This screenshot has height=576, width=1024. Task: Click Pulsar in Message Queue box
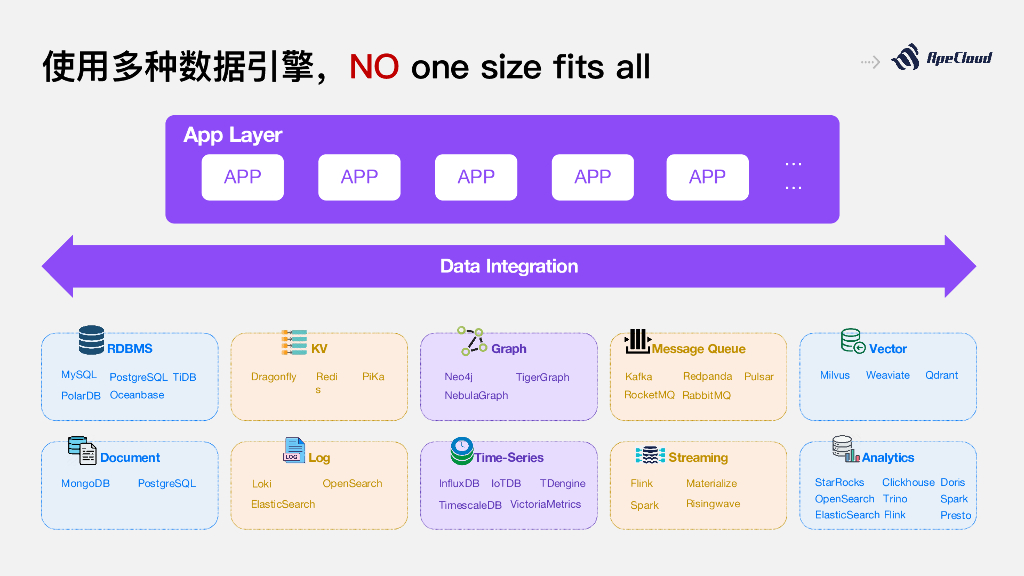click(x=759, y=377)
